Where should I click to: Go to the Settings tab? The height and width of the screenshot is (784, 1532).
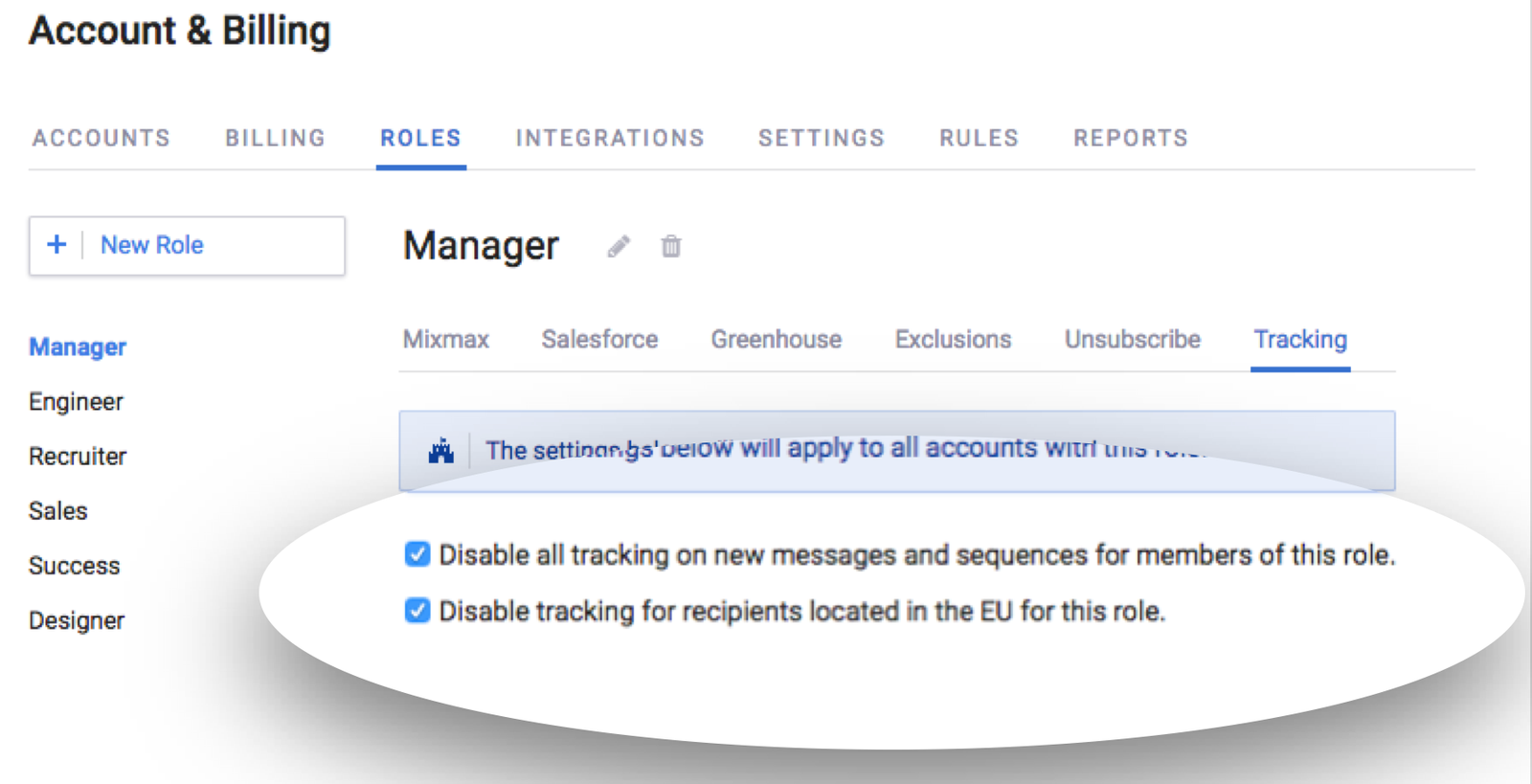(x=822, y=138)
